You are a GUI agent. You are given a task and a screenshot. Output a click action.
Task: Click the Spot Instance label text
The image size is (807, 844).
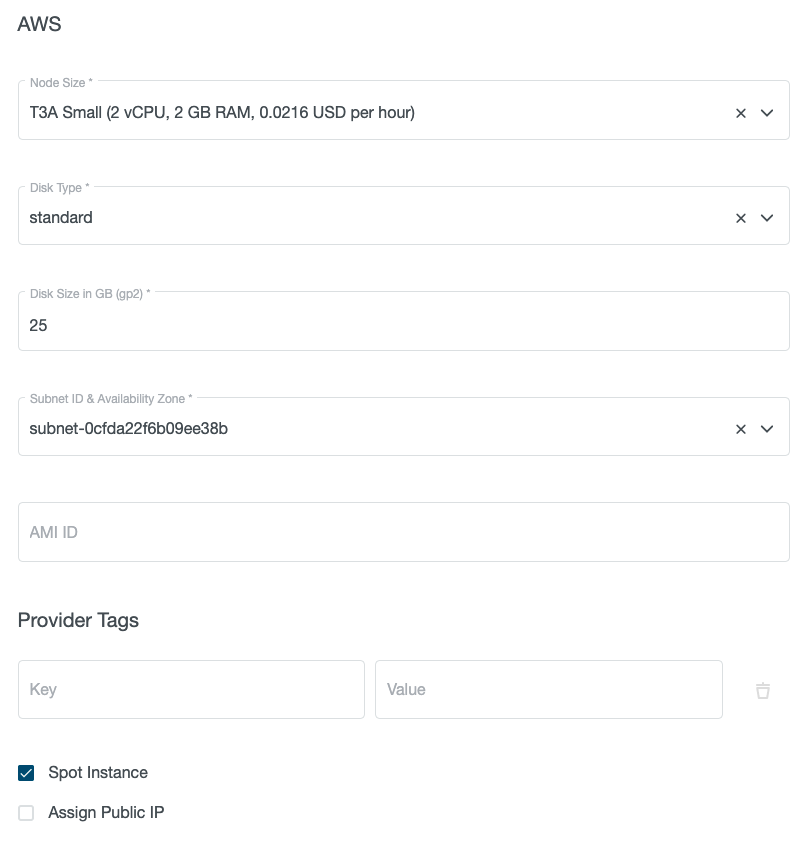(97, 772)
